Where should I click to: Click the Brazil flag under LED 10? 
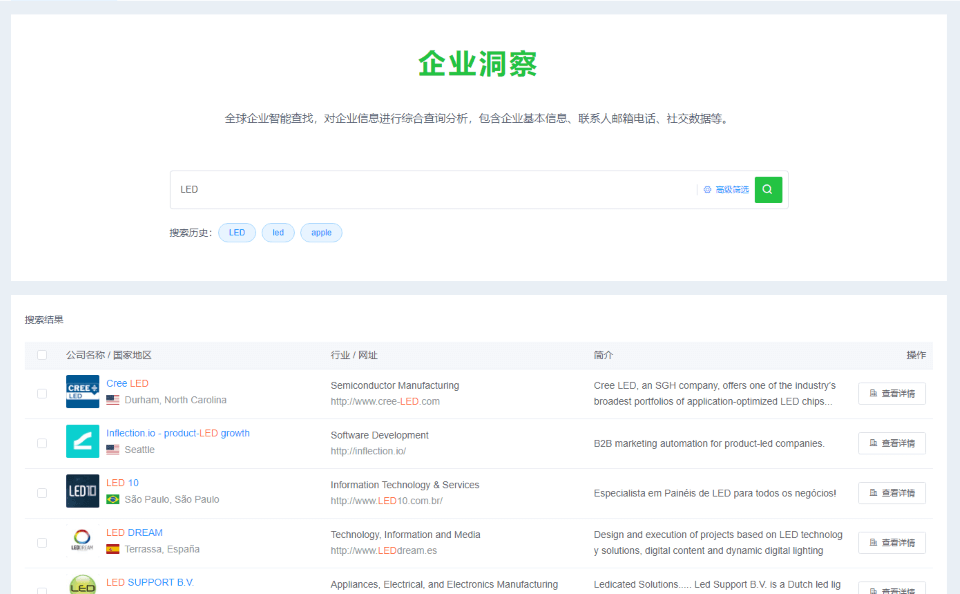(x=113, y=499)
